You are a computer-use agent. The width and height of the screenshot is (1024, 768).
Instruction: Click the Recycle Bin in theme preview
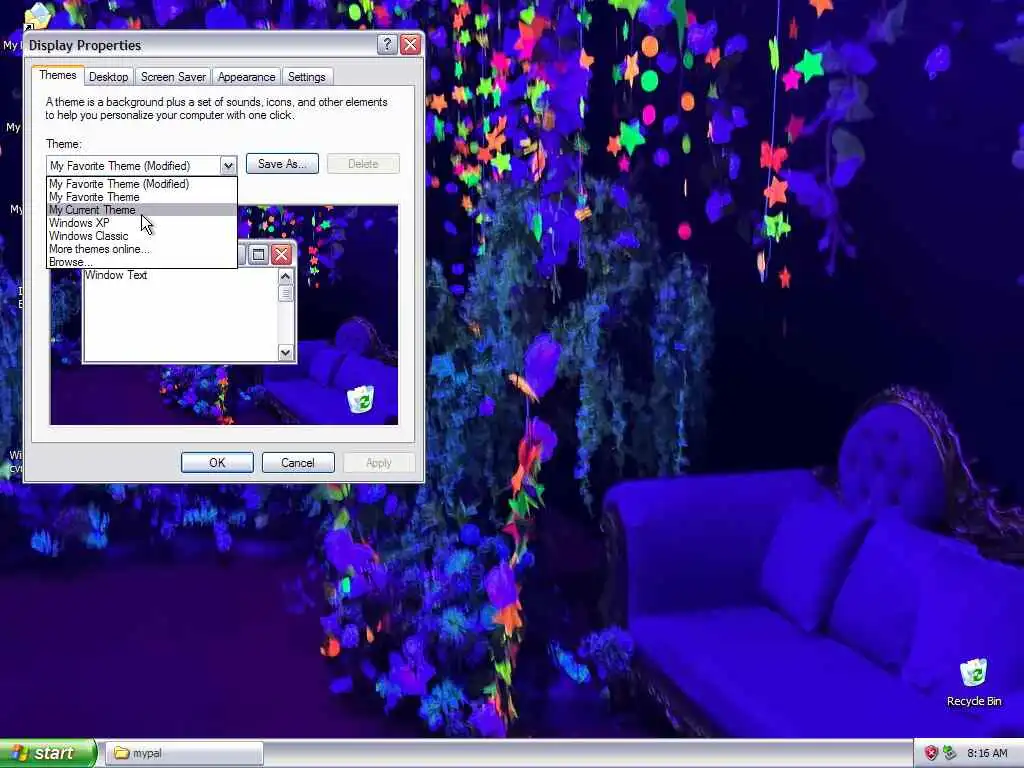[360, 399]
